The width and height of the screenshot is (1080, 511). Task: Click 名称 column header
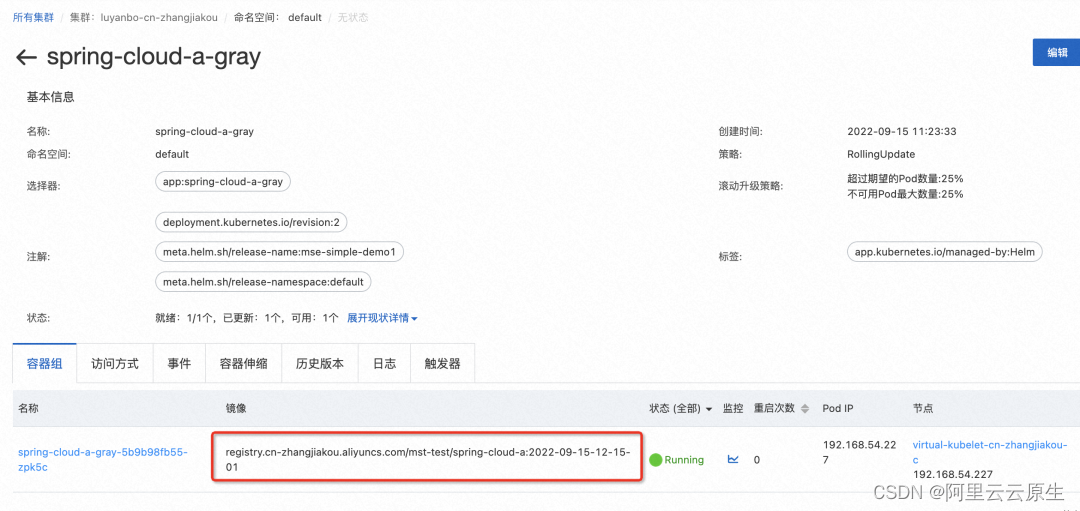click(28, 408)
